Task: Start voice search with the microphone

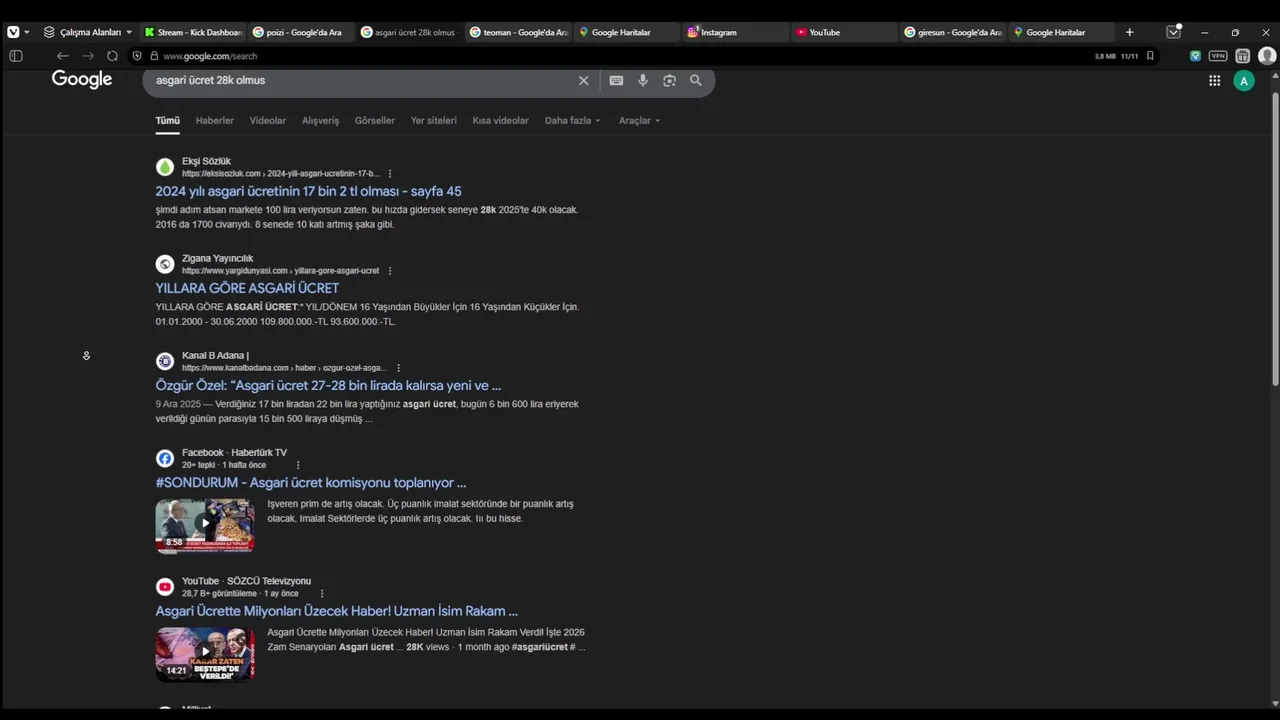Action: click(643, 81)
